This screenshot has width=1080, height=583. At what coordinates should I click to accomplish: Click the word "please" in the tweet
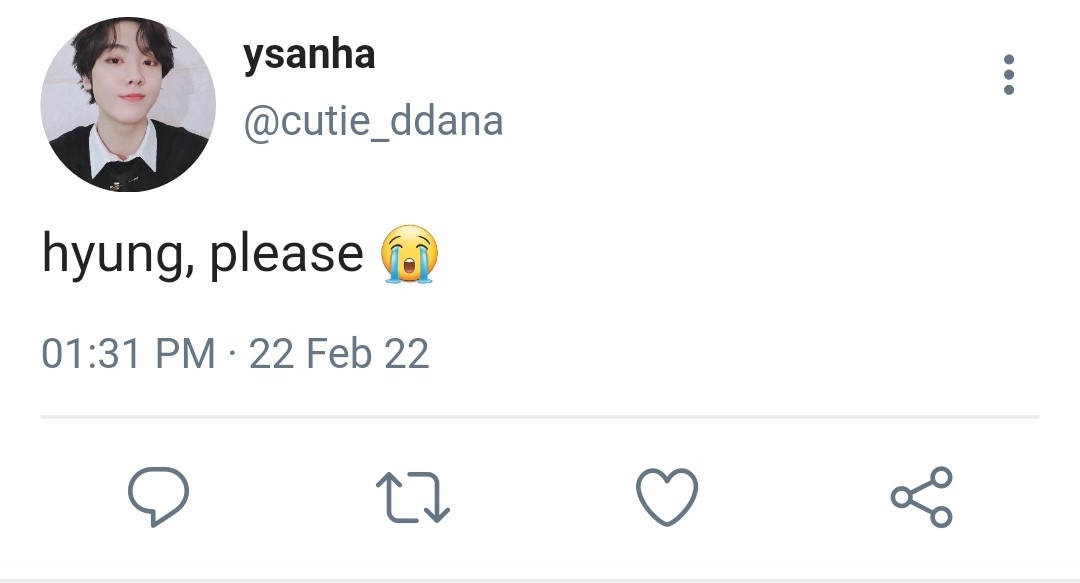pyautogui.click(x=286, y=255)
